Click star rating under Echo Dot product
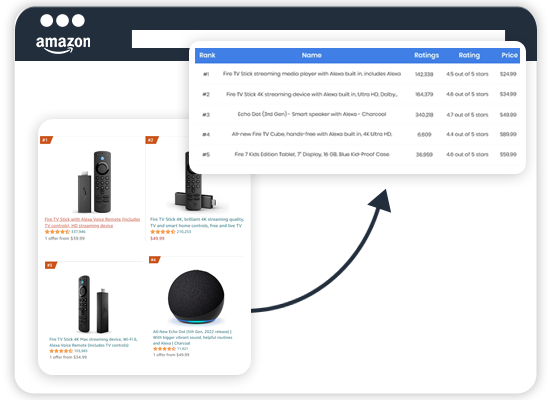The image size is (550, 400). 164,349
